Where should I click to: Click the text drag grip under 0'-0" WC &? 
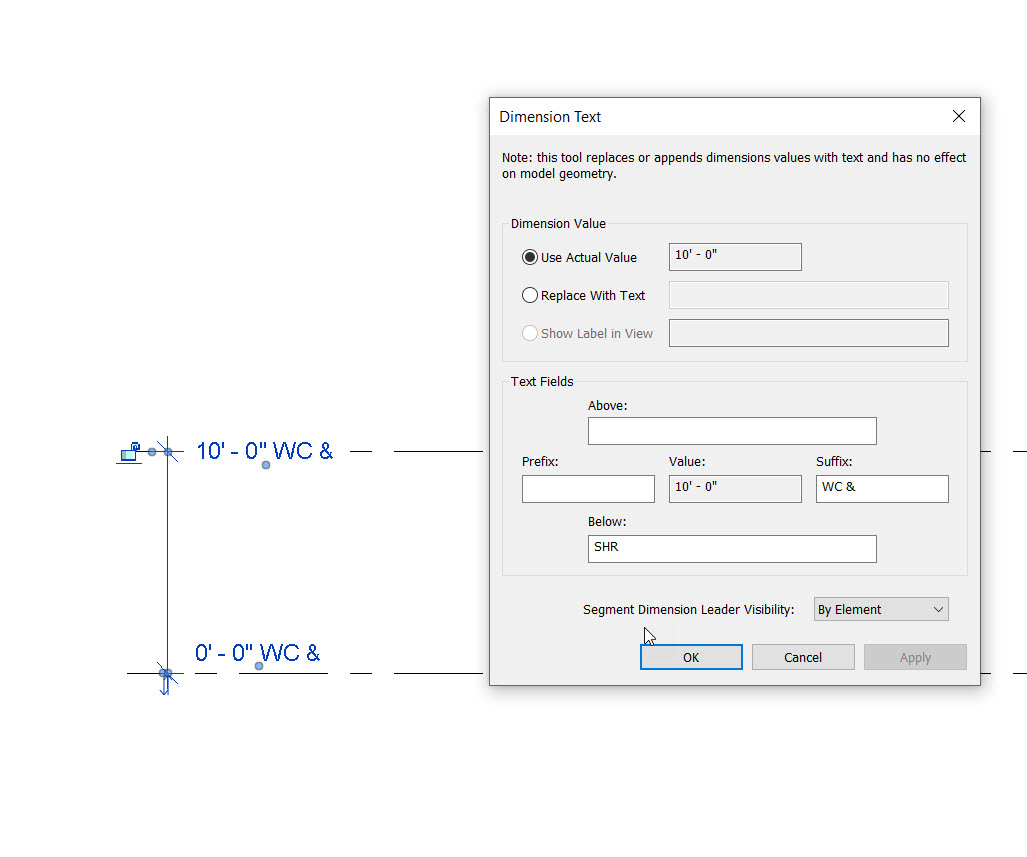coord(259,666)
